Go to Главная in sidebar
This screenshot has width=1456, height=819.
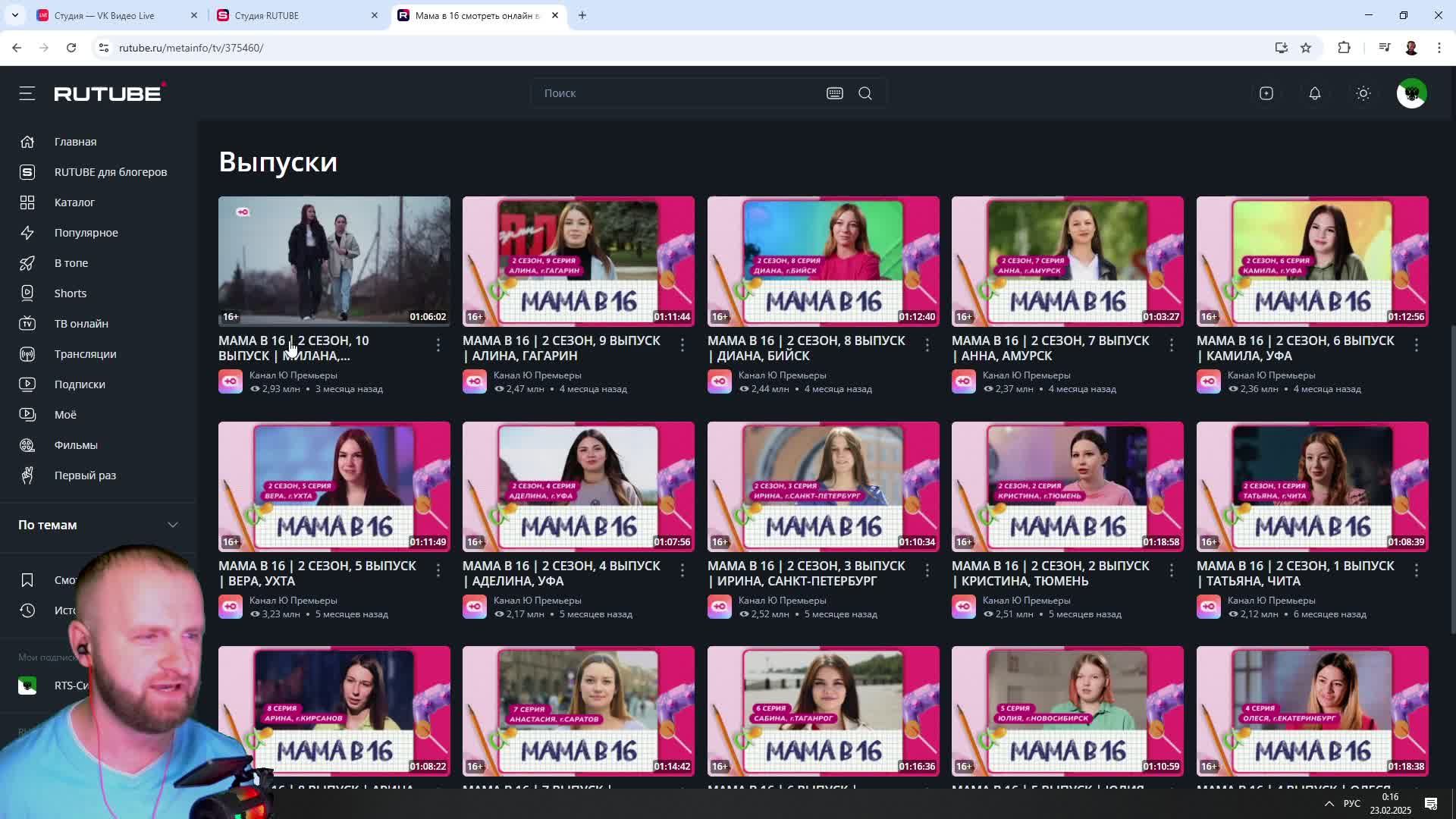pyautogui.click(x=75, y=142)
